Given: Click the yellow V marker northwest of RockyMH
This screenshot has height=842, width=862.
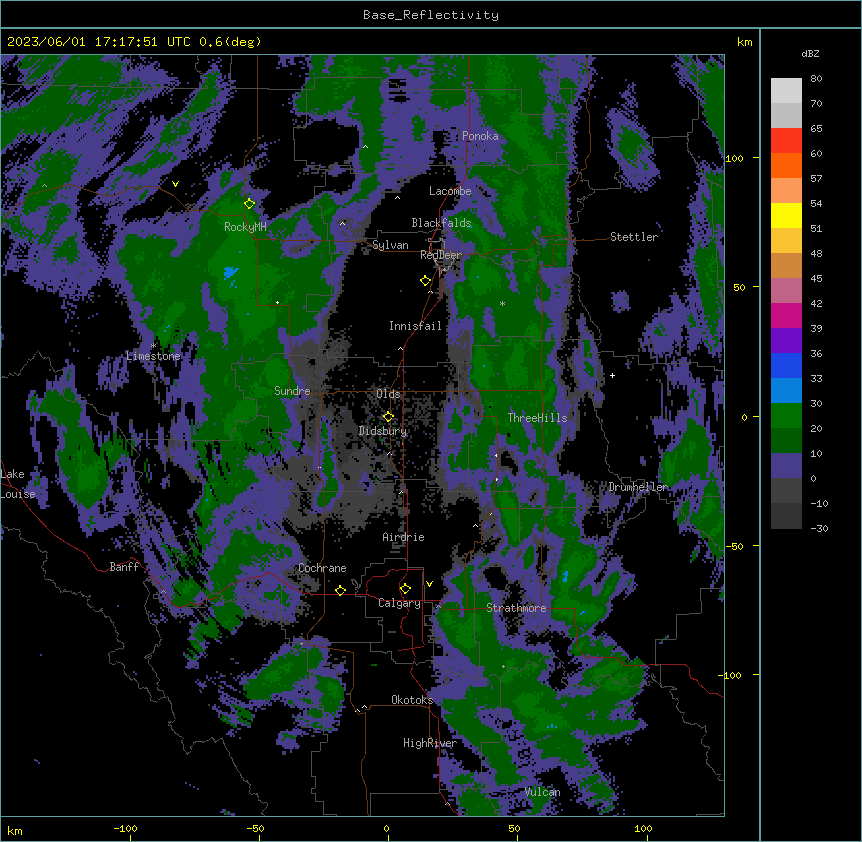Looking at the screenshot, I should tap(175, 184).
